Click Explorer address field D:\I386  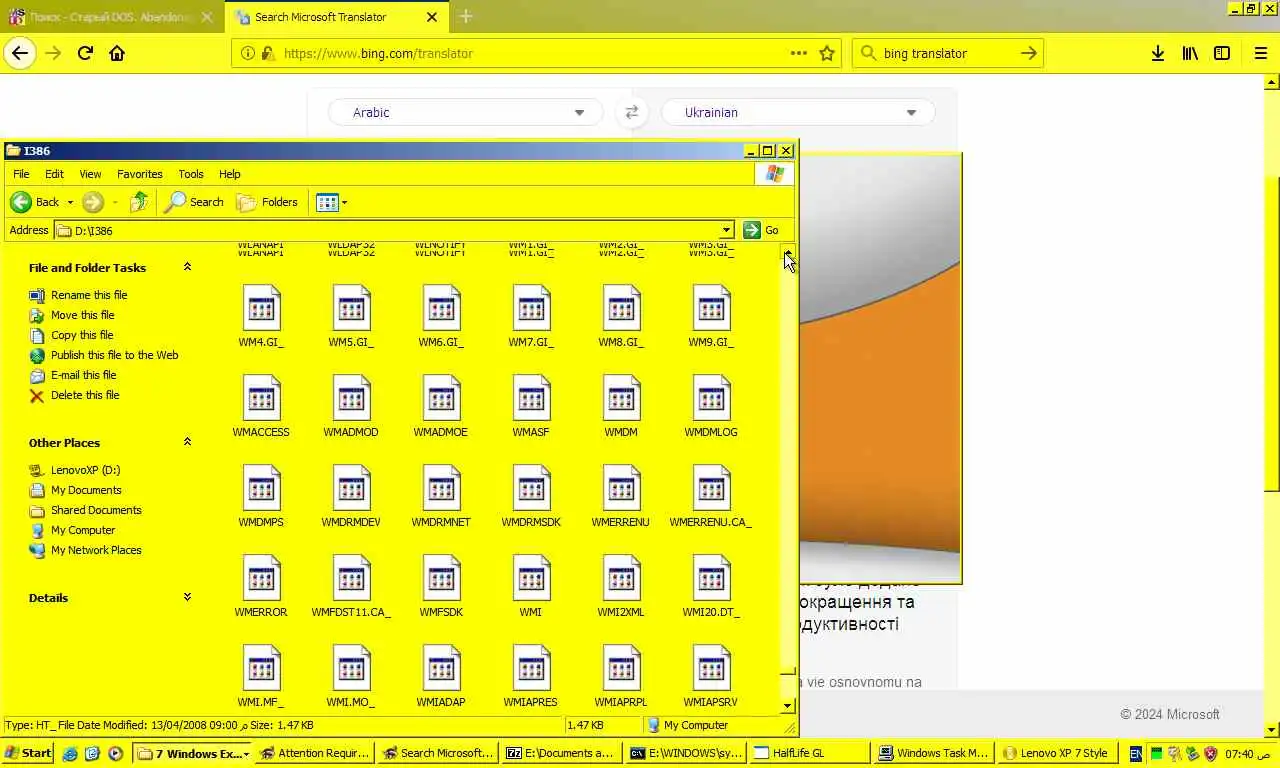tap(394, 230)
